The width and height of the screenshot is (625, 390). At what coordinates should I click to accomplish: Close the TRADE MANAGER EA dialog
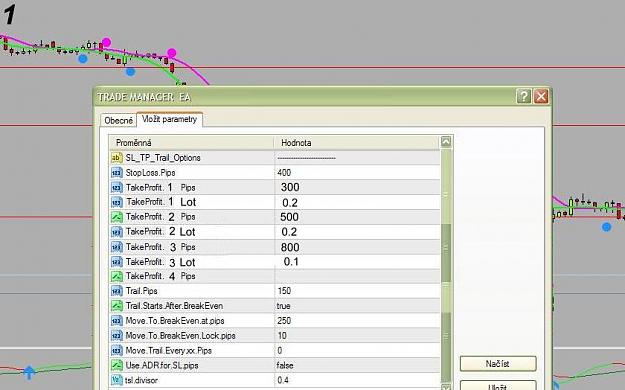coord(541,96)
